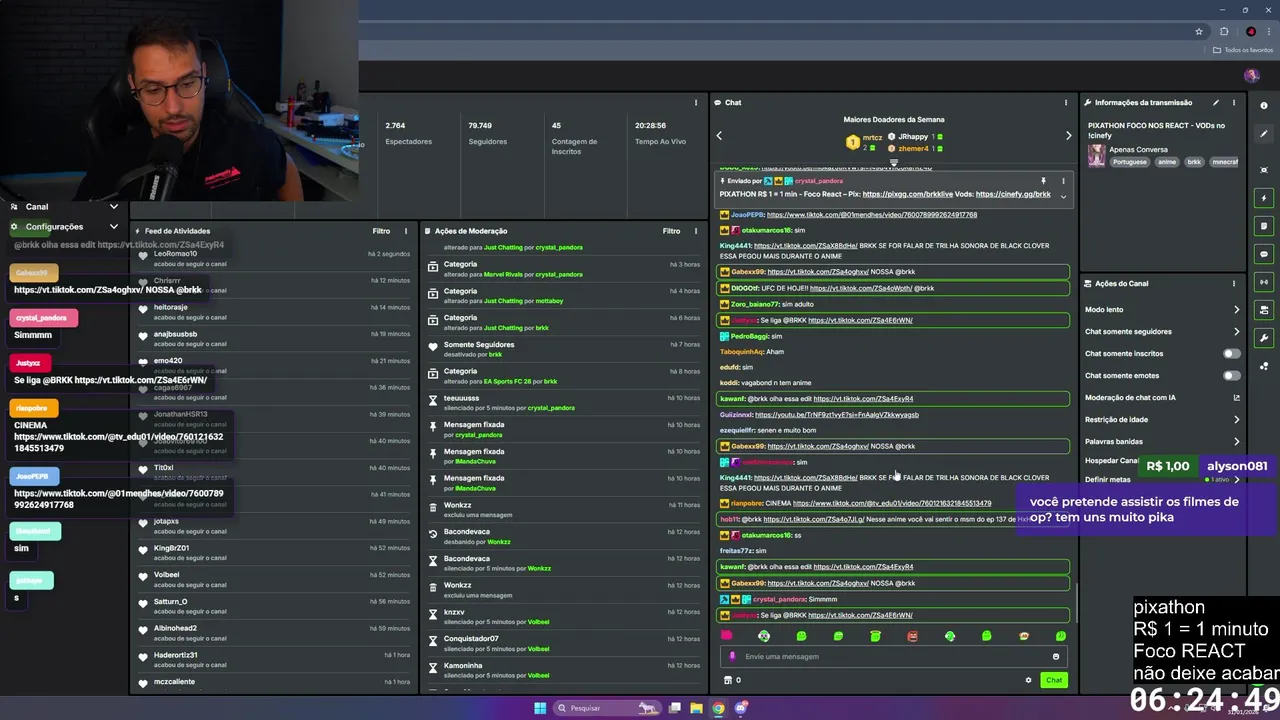Open Informações da transmissão panel three-dot menu
This screenshot has width=1280, height=720.
pyautogui.click(x=1234, y=102)
